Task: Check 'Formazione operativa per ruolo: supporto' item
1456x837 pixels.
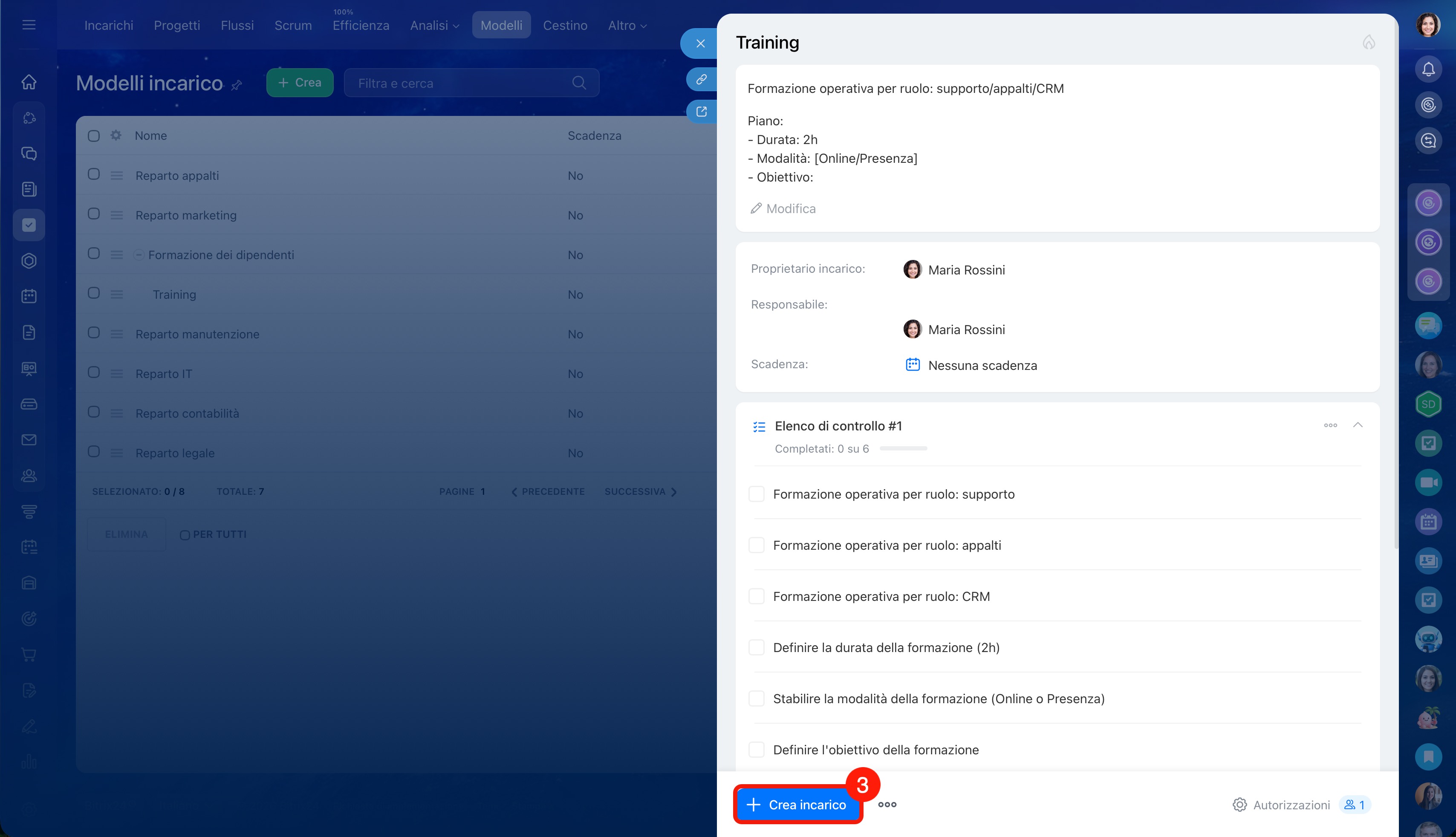Action: pyautogui.click(x=757, y=494)
